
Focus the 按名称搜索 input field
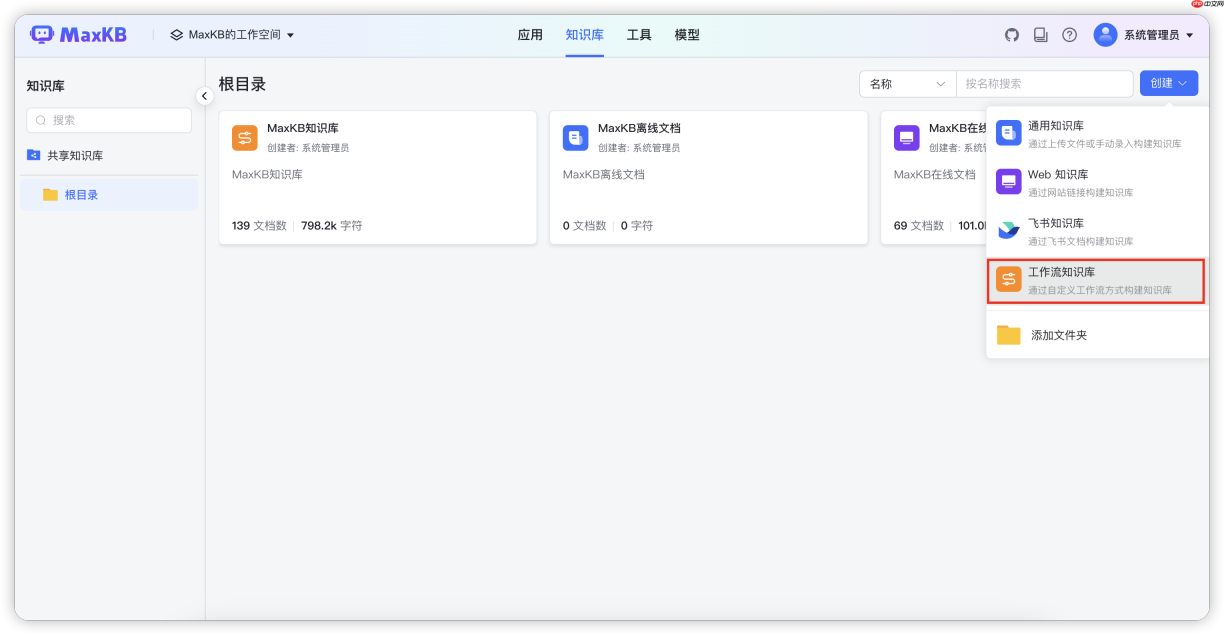(1044, 84)
